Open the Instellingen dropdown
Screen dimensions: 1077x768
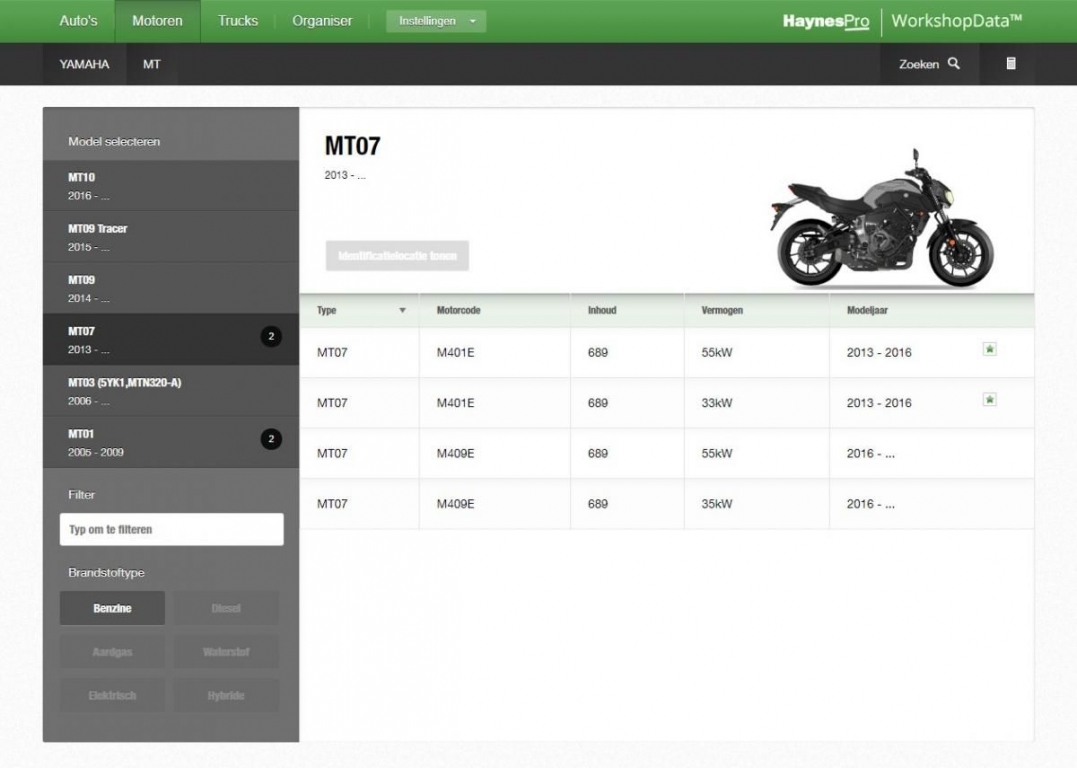436,21
